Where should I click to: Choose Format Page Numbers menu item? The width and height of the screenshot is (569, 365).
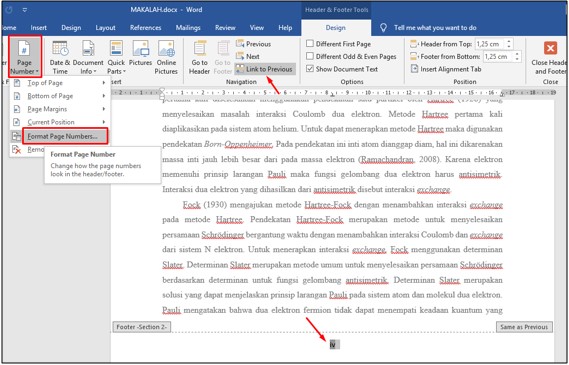65,136
